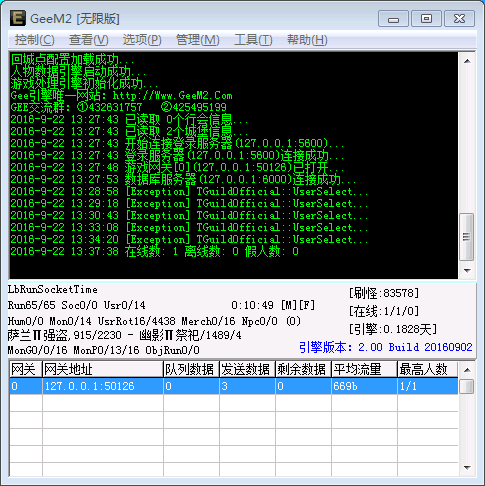485x486 pixels.
Task: Open the 帮助(H) menu
Action: 307,40
